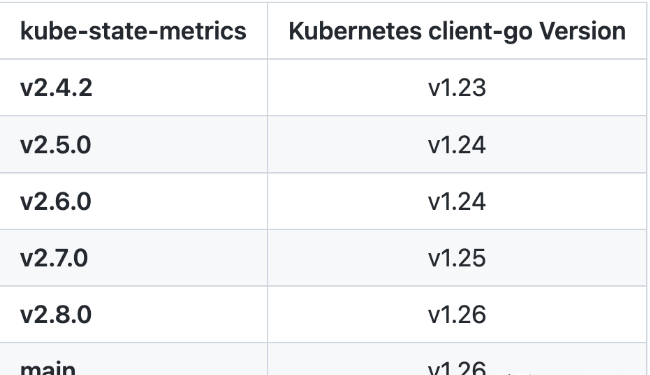Click v1.24 in the v2.6.0 row
This screenshot has height=375, width=650.
coord(457,201)
